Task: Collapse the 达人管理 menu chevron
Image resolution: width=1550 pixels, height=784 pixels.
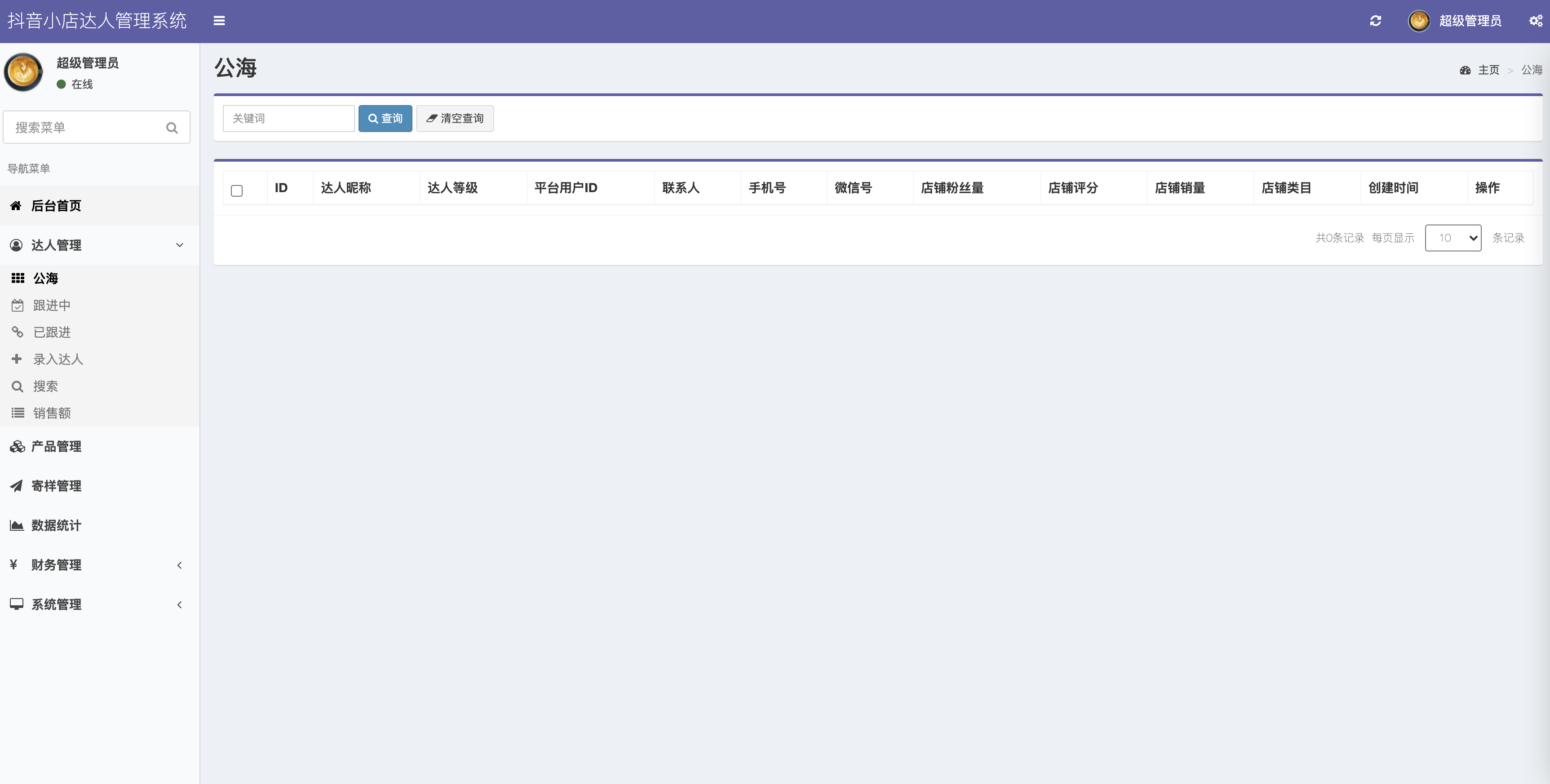Action: point(179,245)
